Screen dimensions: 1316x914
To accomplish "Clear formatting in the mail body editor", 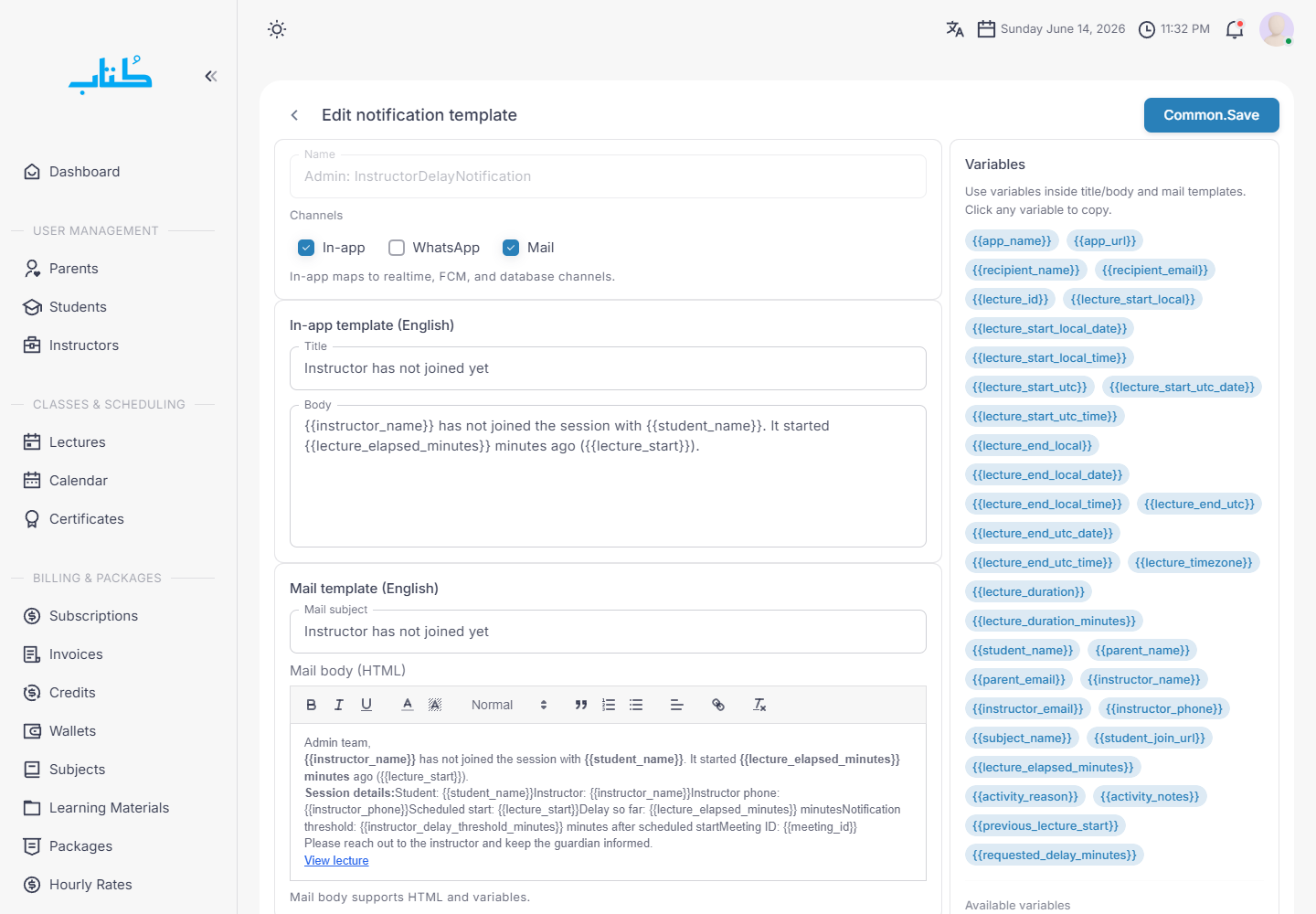I will pos(759,705).
